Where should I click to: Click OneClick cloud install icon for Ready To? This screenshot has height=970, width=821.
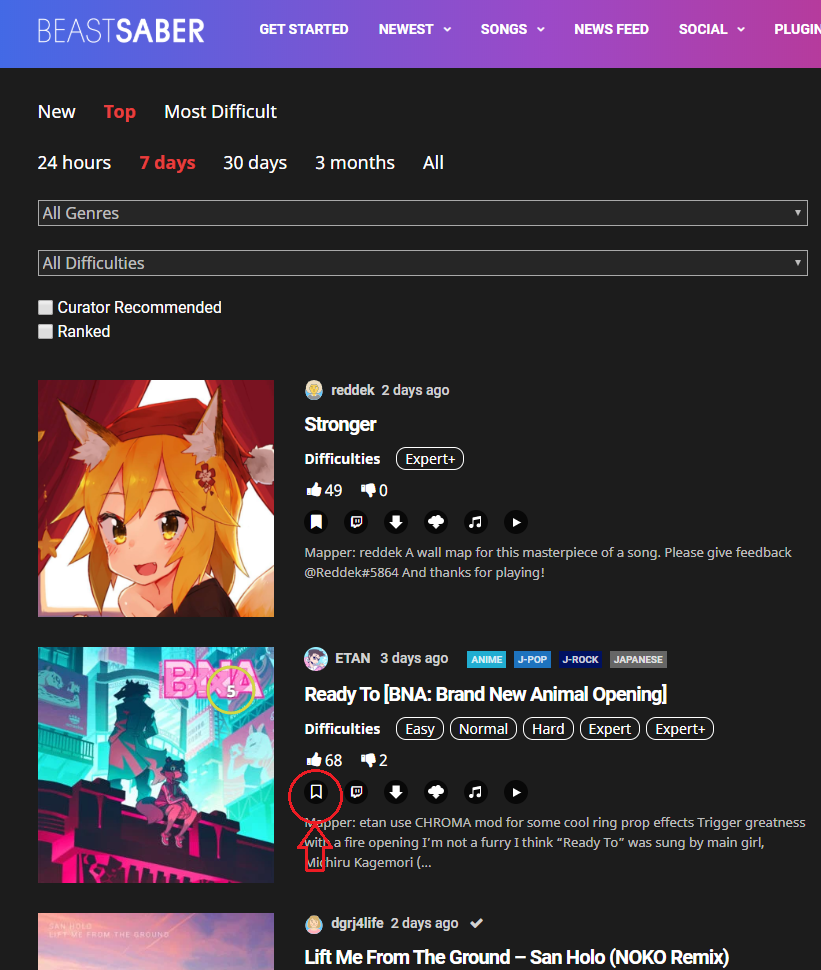436,792
